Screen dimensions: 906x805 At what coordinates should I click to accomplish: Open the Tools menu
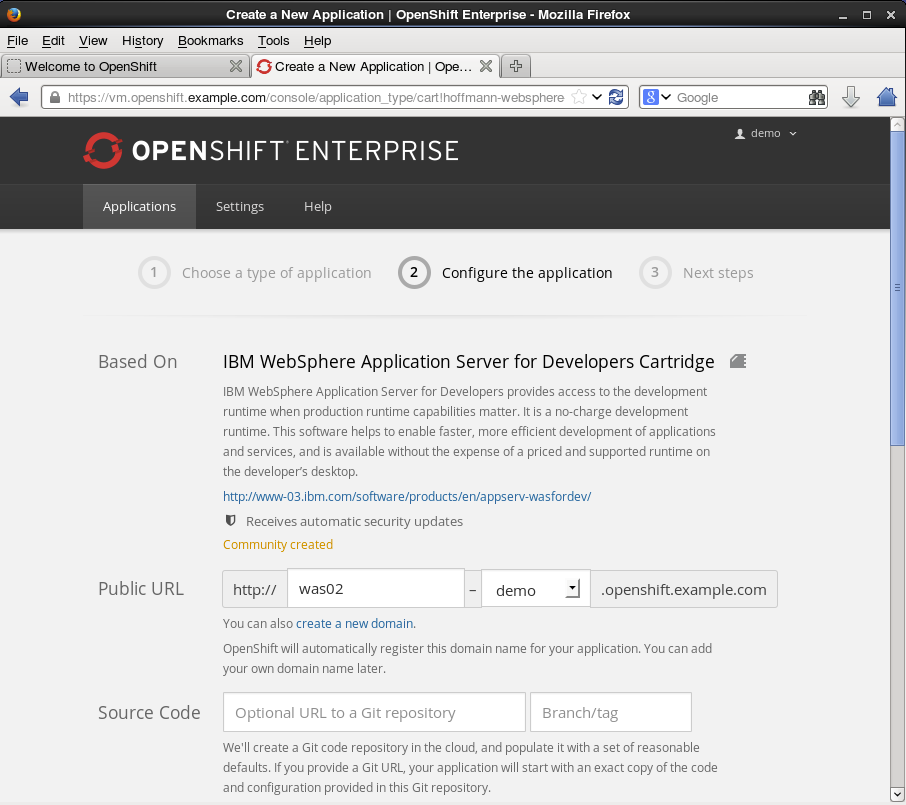273,40
